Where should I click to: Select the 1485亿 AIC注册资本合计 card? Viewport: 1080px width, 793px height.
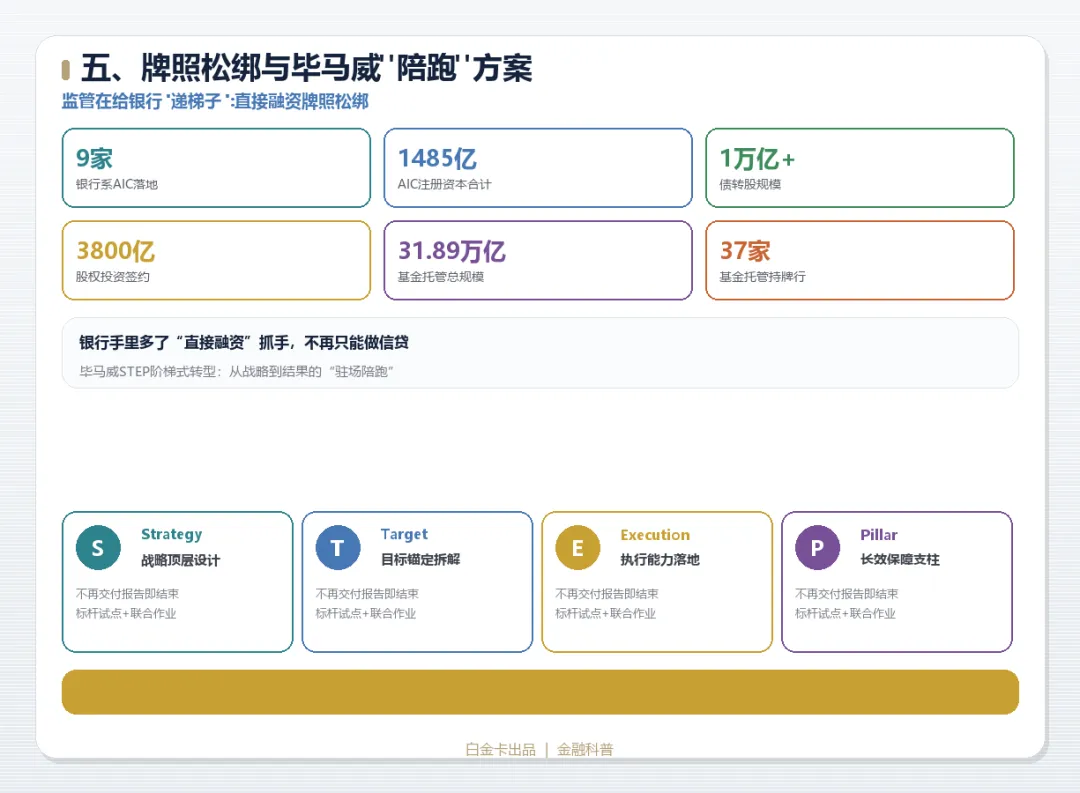(x=538, y=167)
